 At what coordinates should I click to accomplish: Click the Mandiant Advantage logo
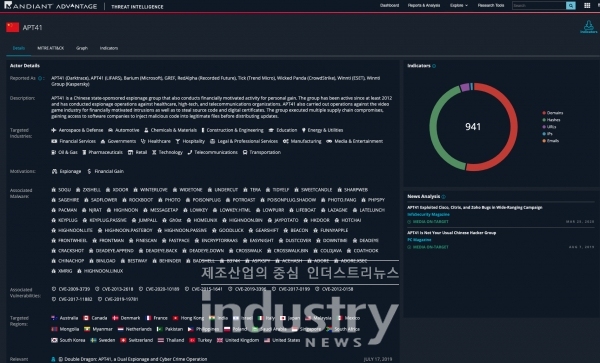pyautogui.click(x=51, y=6)
